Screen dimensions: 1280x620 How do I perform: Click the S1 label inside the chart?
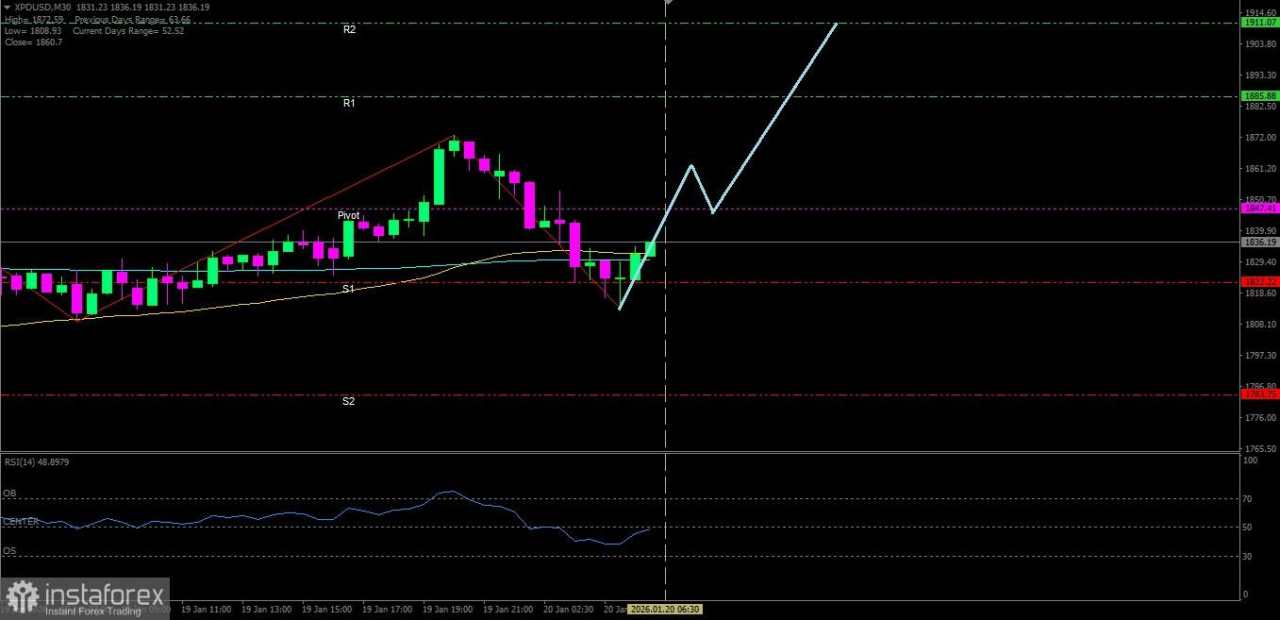click(348, 288)
